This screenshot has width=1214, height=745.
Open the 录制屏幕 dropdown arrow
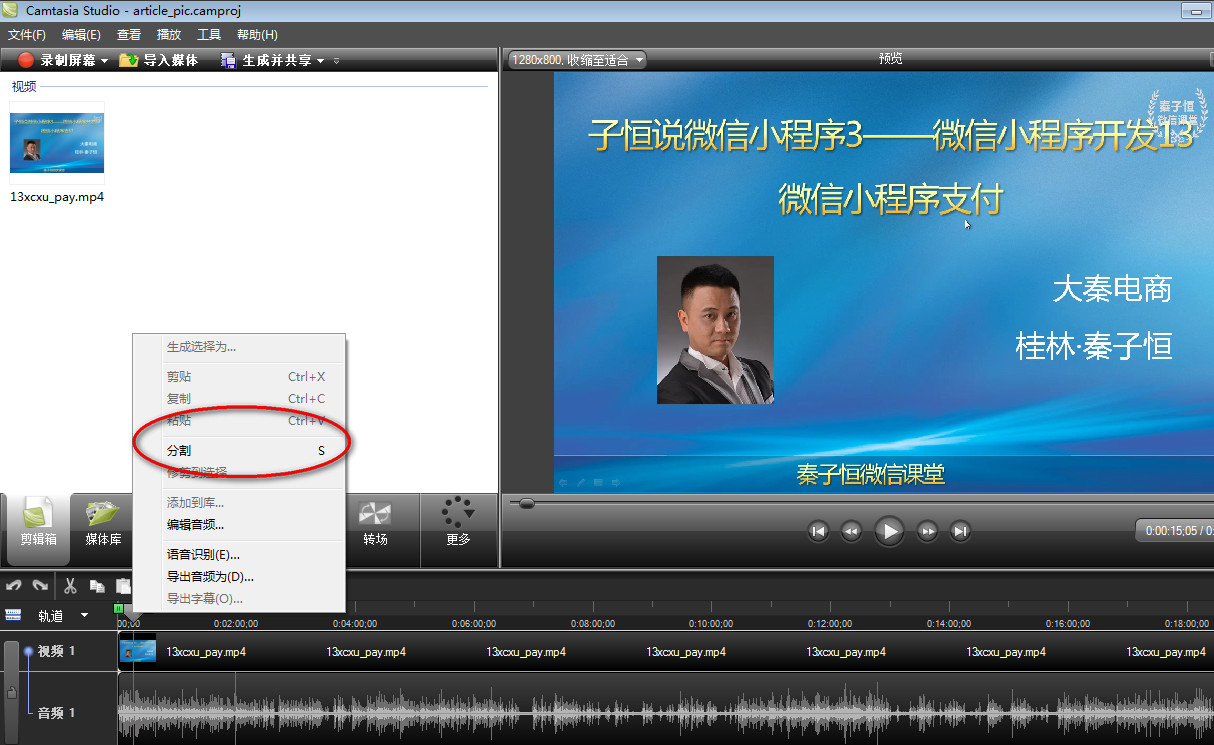click(104, 61)
